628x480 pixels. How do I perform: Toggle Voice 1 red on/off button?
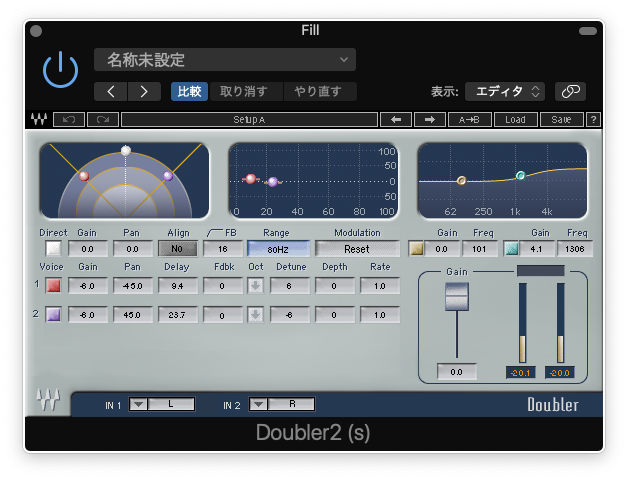point(54,286)
